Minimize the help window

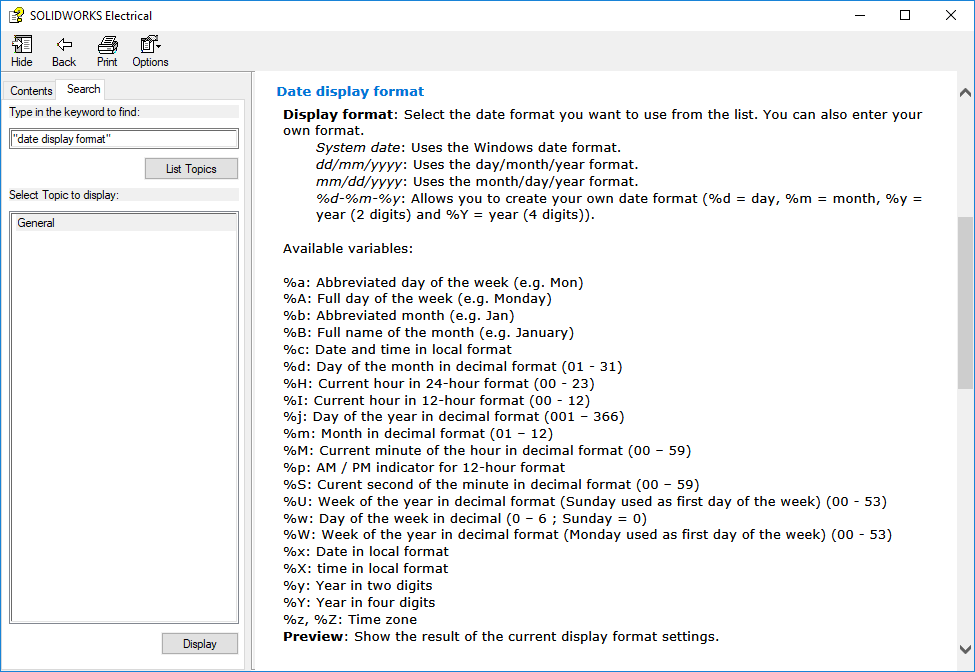(x=859, y=15)
